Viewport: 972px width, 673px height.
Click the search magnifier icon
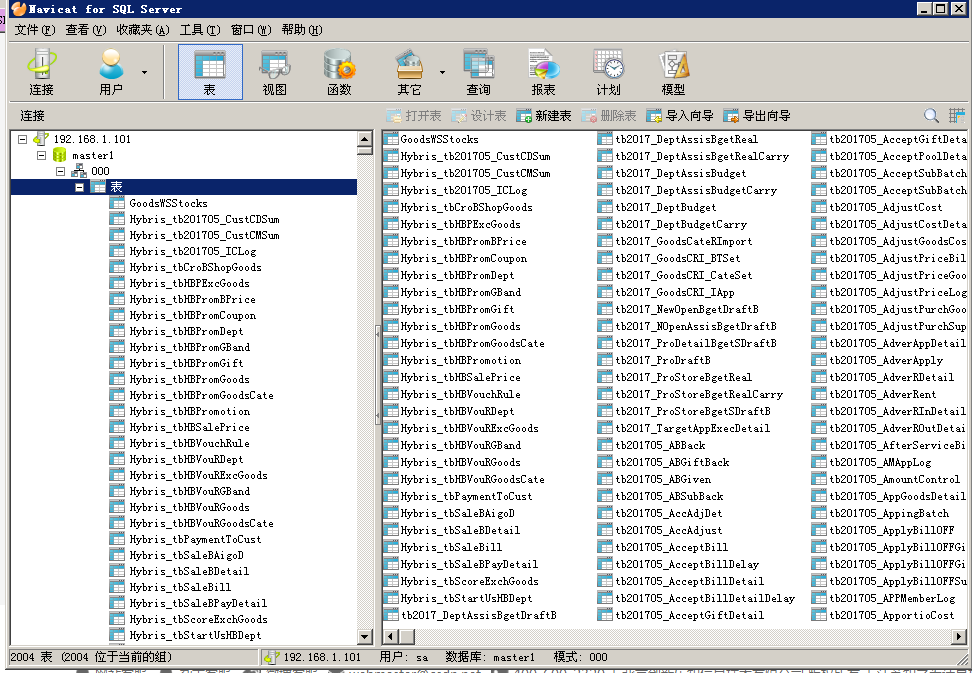(x=930, y=115)
